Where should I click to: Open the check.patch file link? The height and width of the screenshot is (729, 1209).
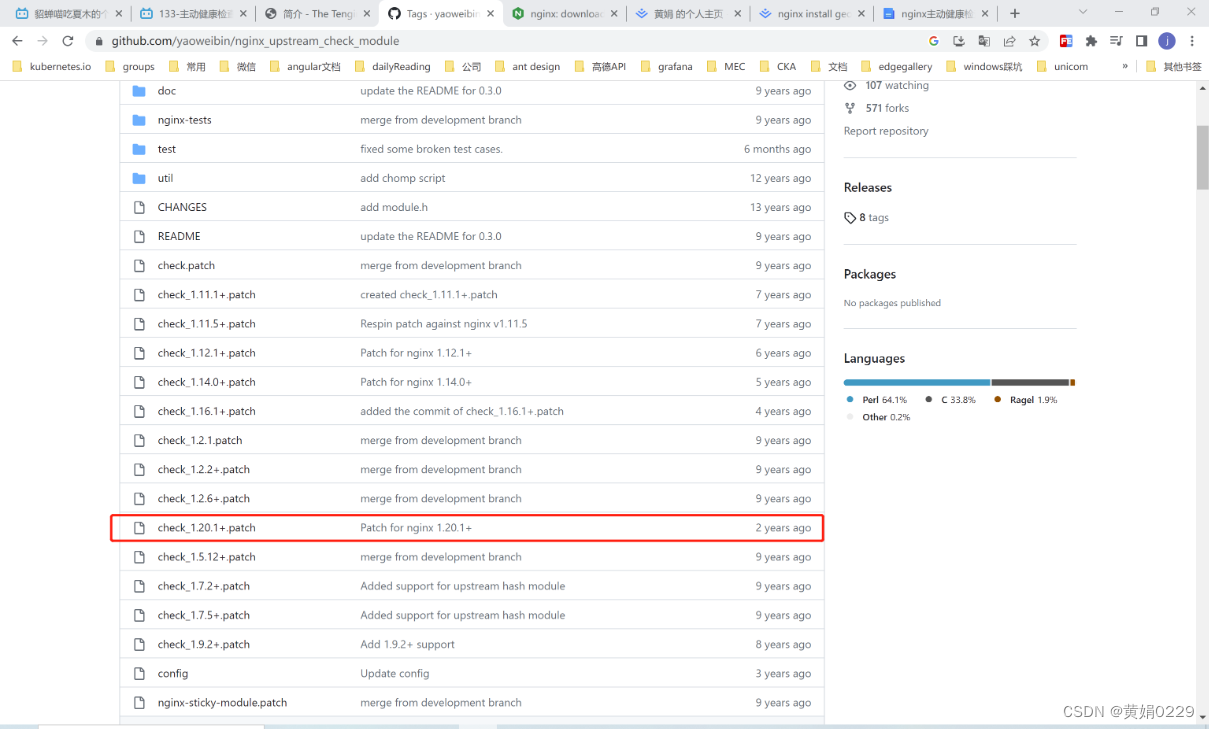coord(186,265)
